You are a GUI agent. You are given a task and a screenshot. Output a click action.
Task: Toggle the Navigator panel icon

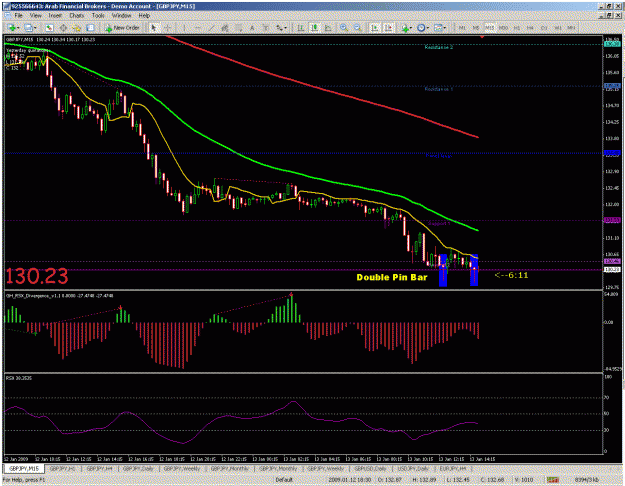[77, 28]
